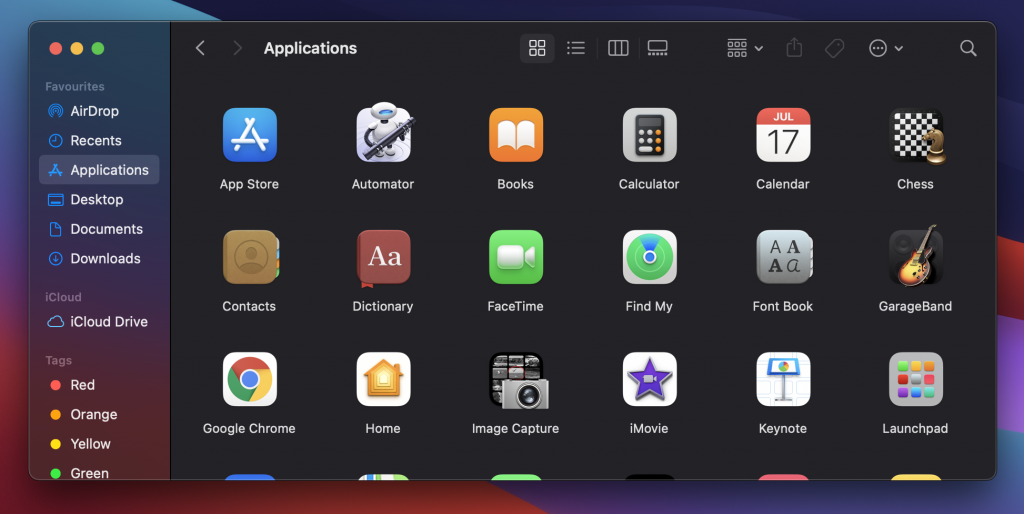
Task: Click the Launchpad app icon
Action: pyautogui.click(x=916, y=379)
